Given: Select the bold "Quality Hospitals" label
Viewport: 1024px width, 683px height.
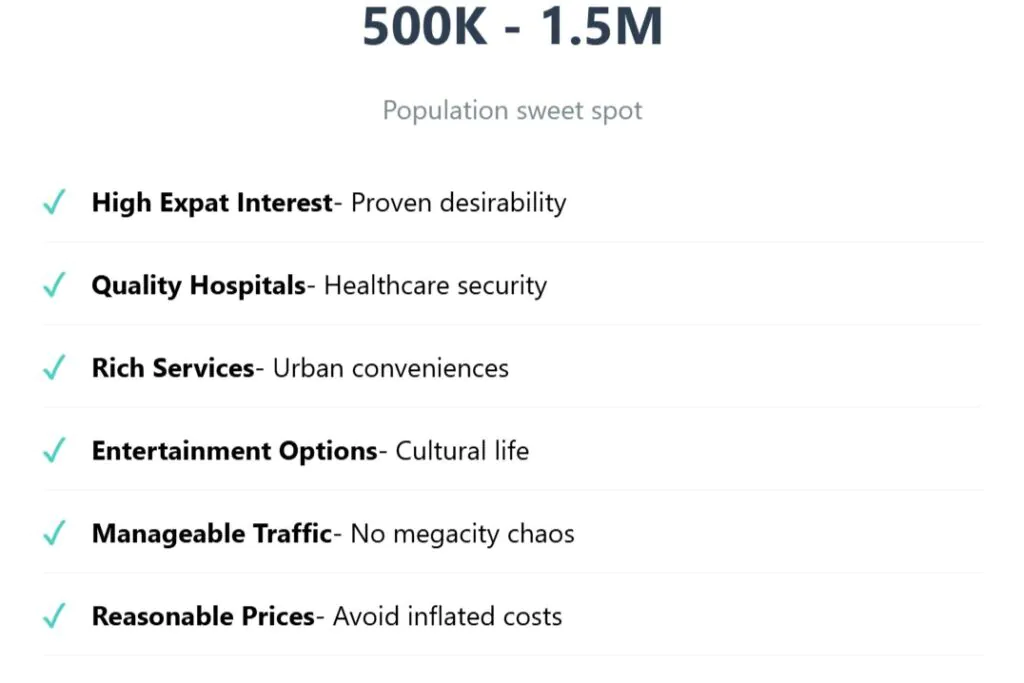Looking at the screenshot, I should point(199,286).
